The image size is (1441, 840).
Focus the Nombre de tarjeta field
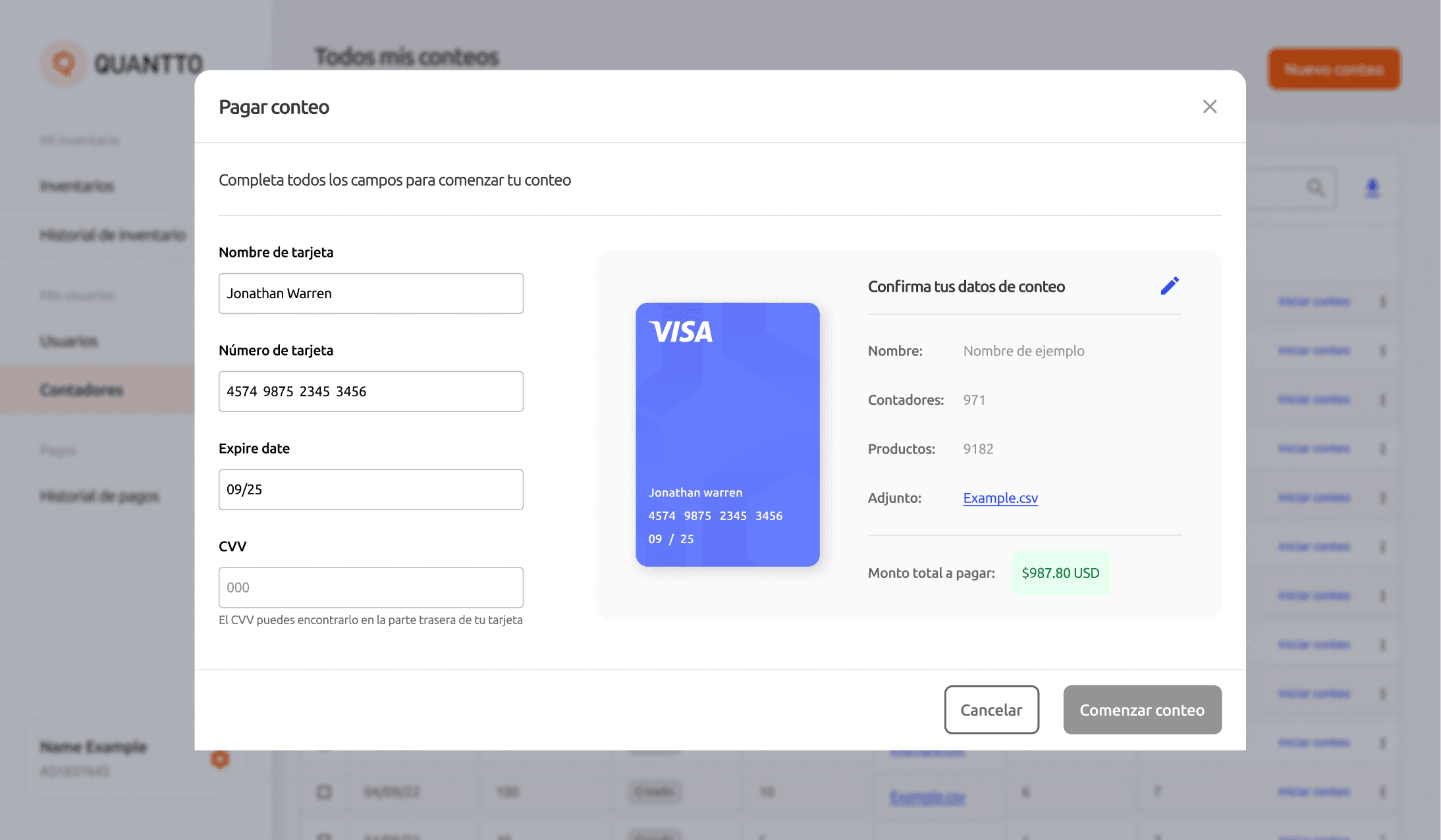pyautogui.click(x=371, y=294)
